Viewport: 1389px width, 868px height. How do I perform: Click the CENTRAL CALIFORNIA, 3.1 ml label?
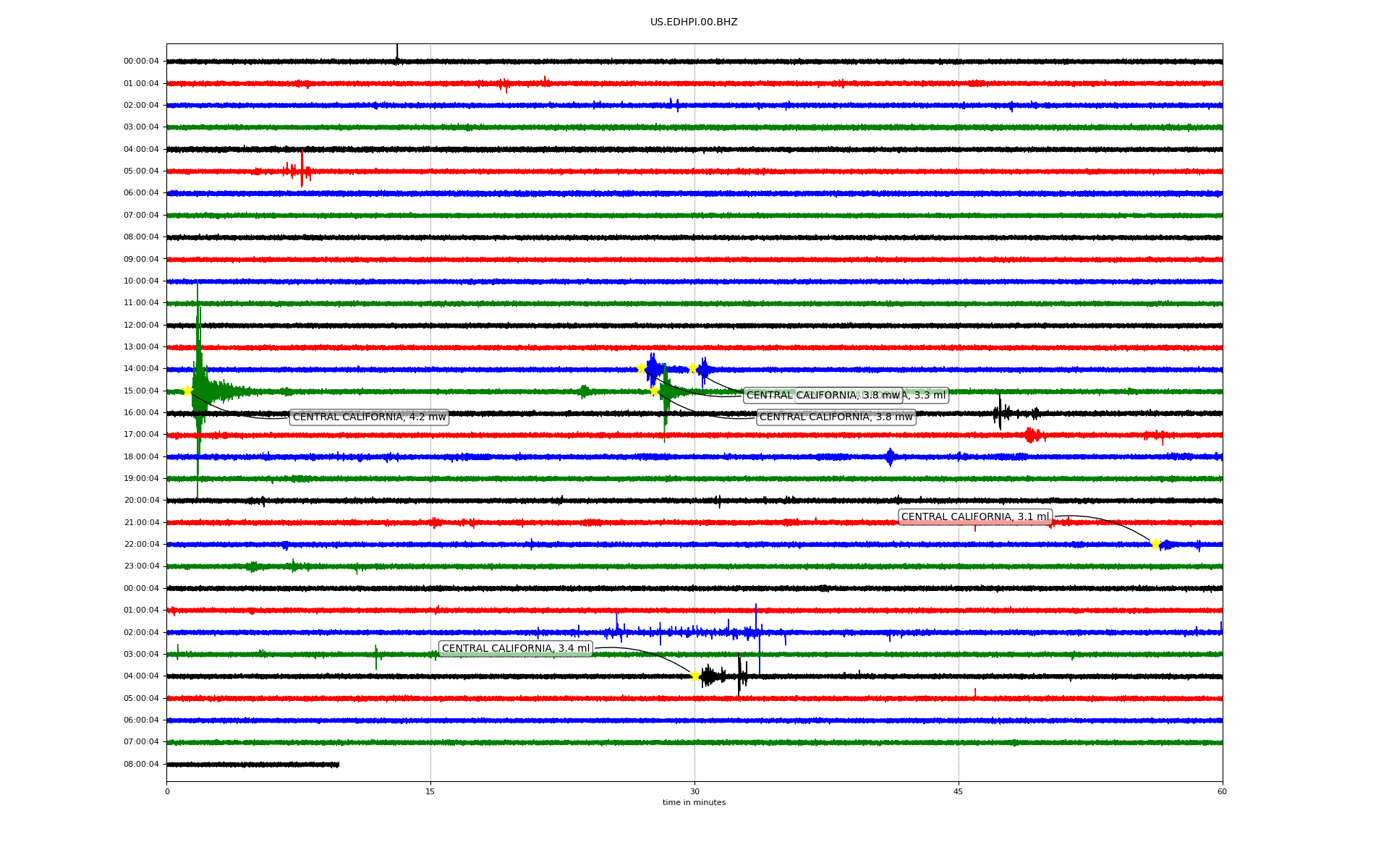[974, 517]
